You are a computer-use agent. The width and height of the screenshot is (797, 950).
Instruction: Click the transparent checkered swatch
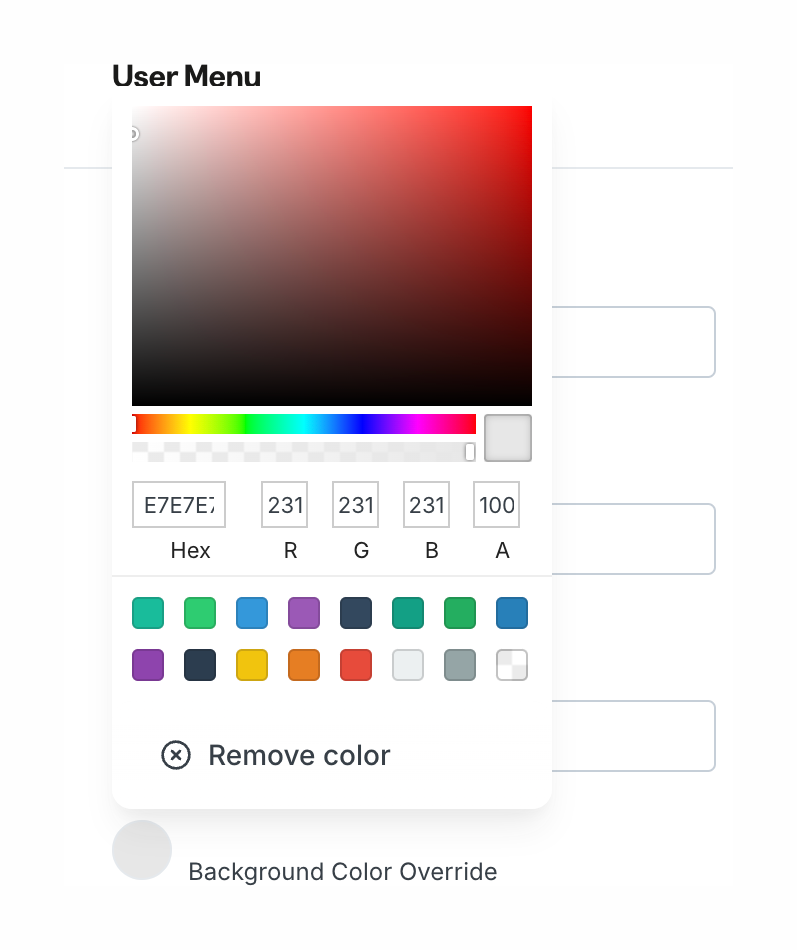point(512,665)
